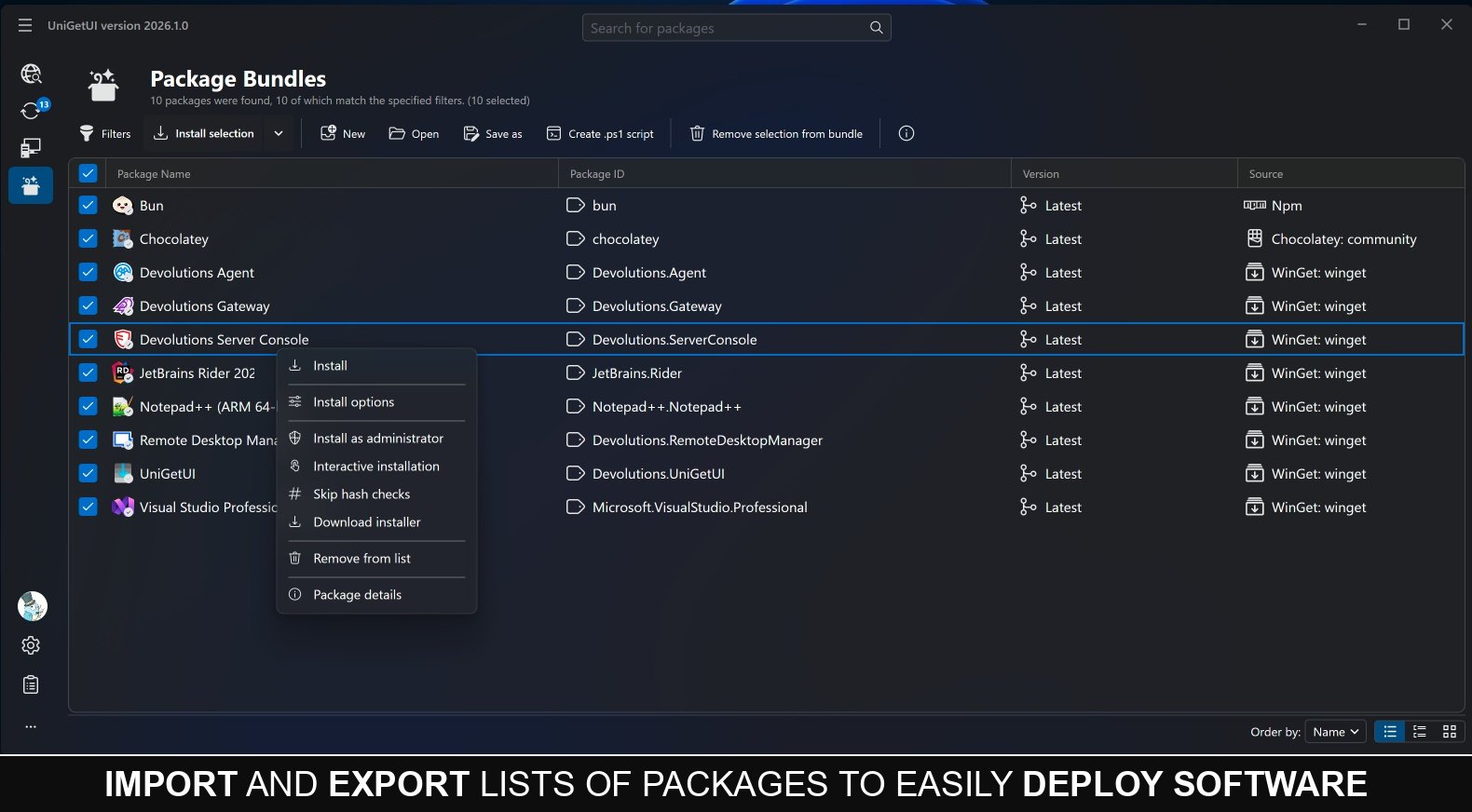Expand the Install selection dropdown arrow
The image size is (1472, 812).
click(279, 133)
